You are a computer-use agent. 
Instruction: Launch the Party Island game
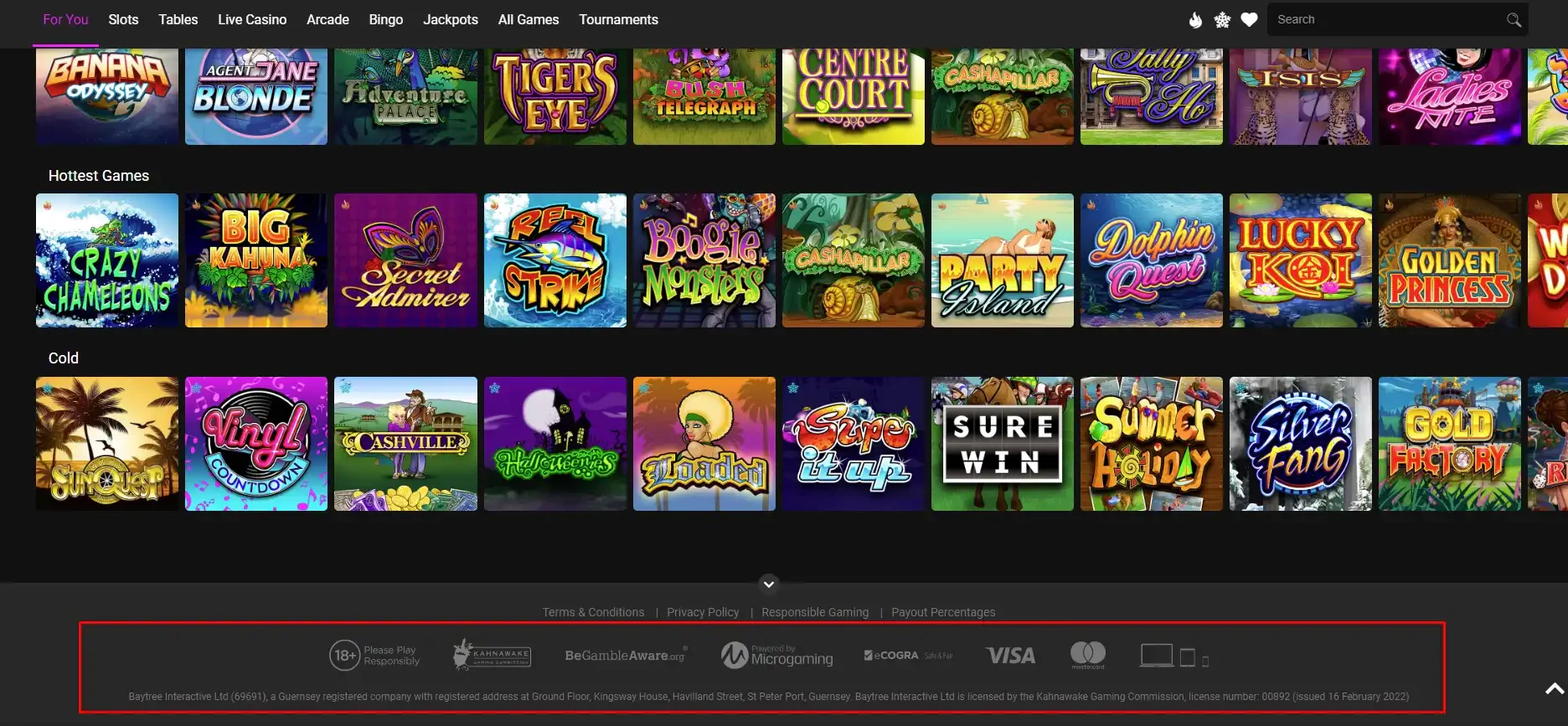pos(1003,260)
